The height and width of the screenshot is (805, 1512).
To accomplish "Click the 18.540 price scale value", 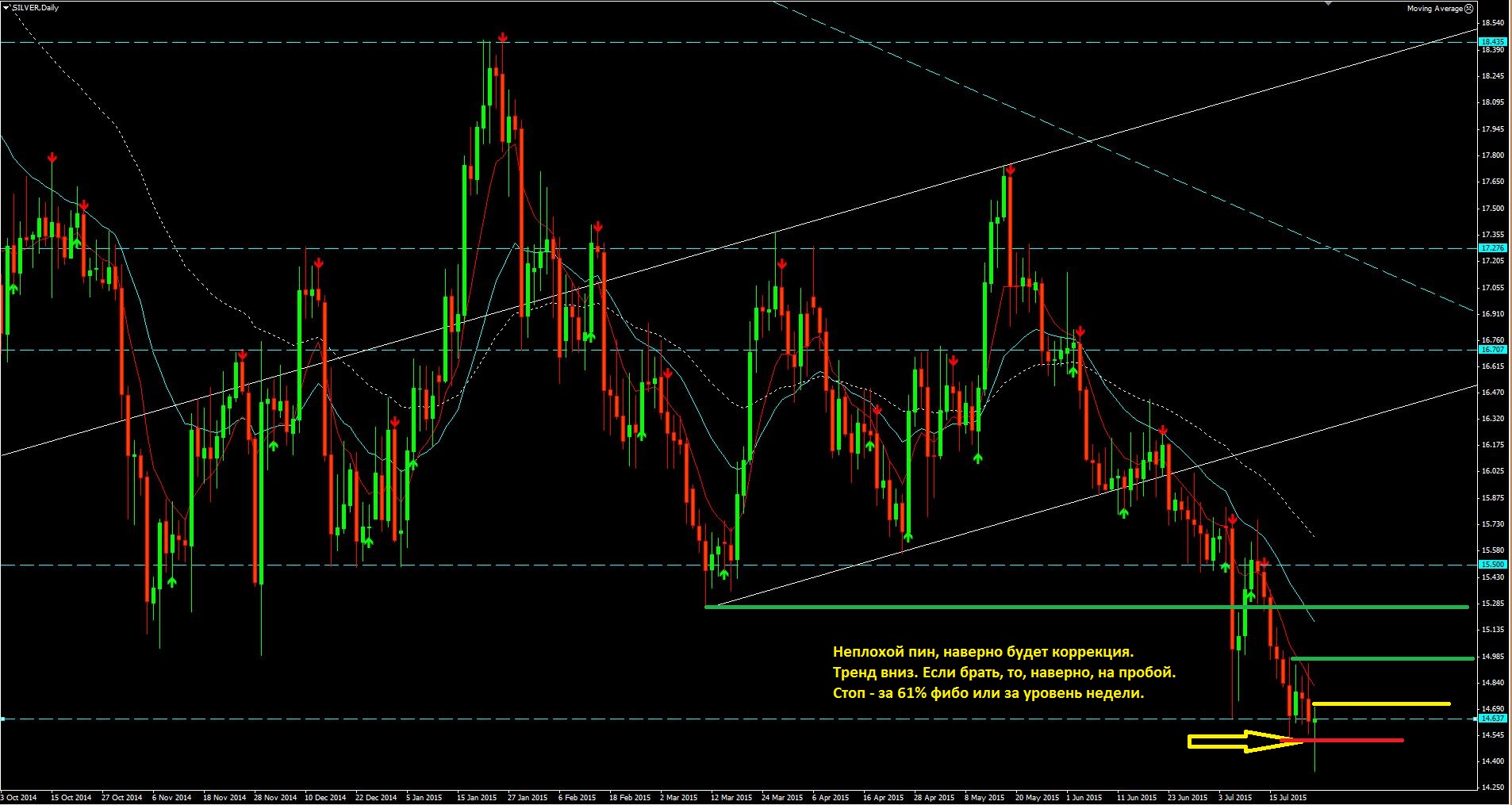I will point(1492,23).
